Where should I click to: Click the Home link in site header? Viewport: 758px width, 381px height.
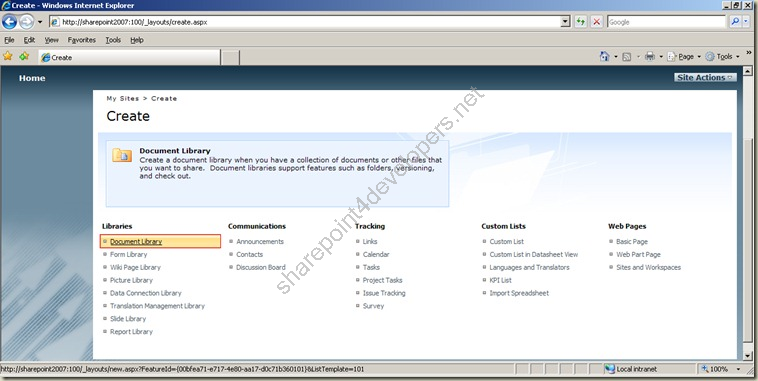pyautogui.click(x=32, y=78)
